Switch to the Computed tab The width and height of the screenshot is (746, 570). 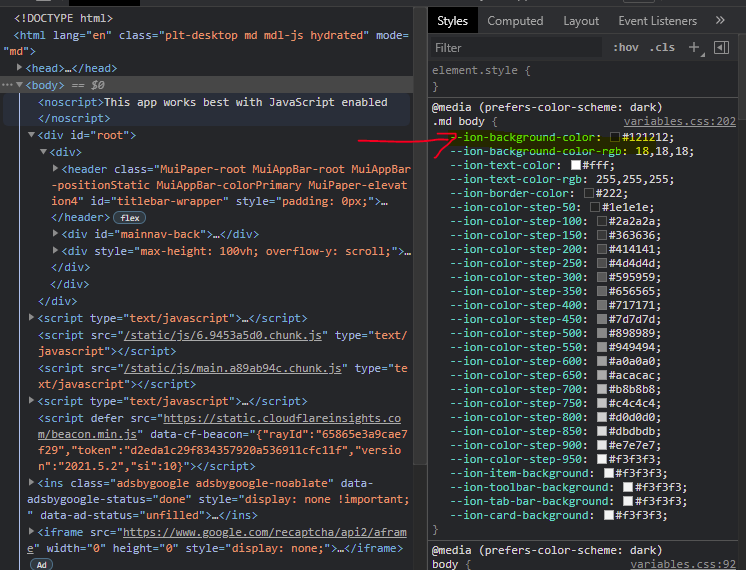coord(515,21)
